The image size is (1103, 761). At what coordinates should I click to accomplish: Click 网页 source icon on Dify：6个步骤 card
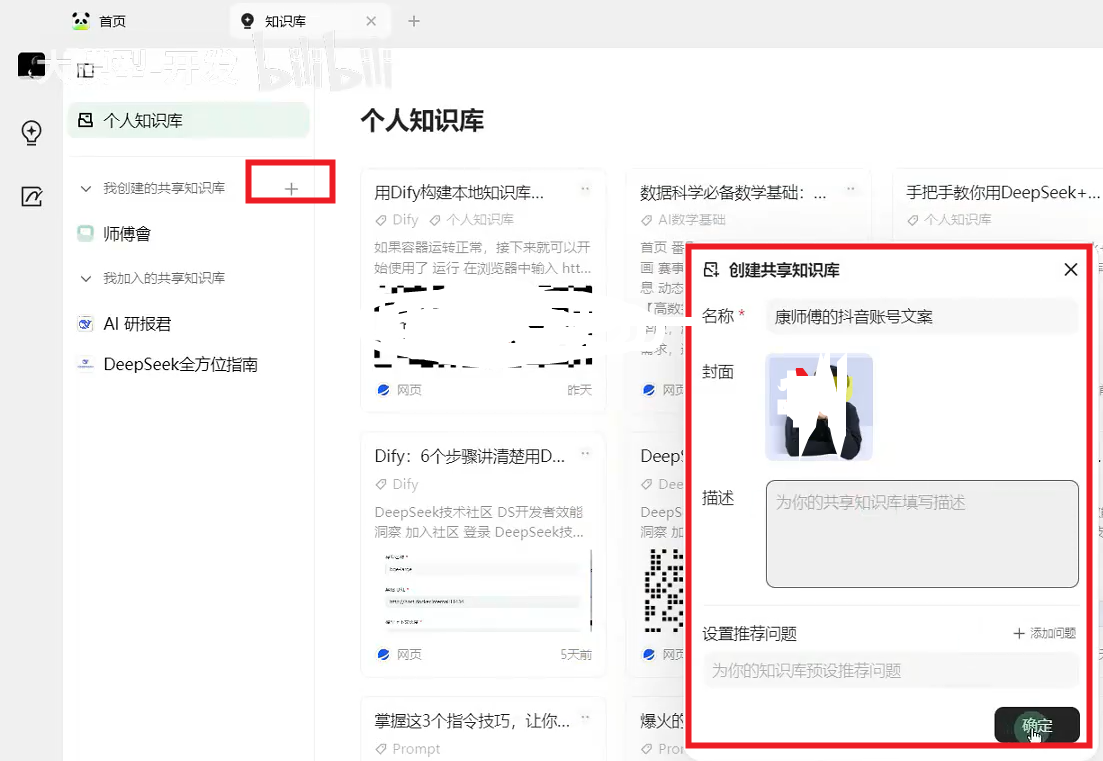click(383, 654)
